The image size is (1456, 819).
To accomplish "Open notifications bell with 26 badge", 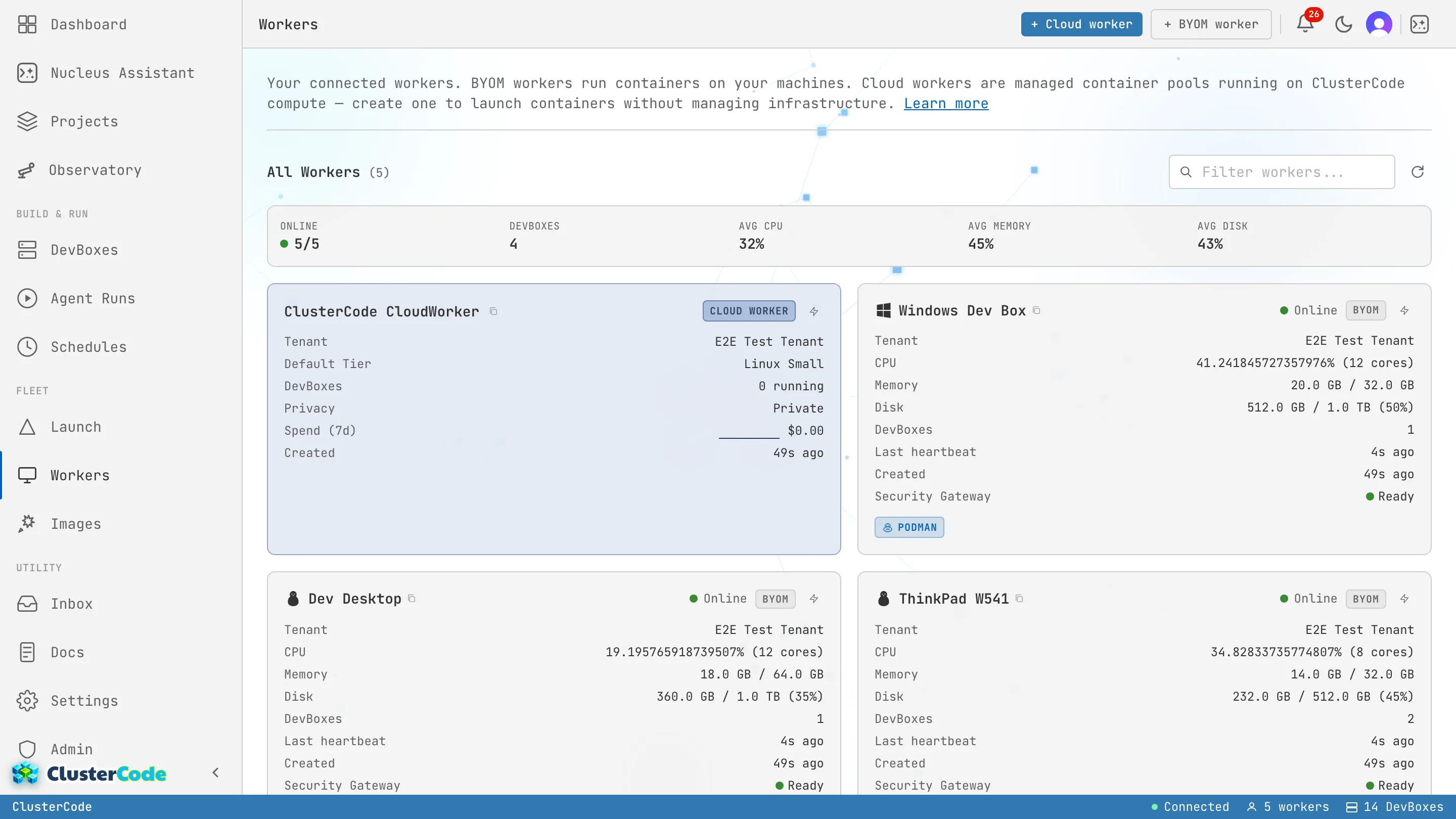I will click(x=1305, y=24).
